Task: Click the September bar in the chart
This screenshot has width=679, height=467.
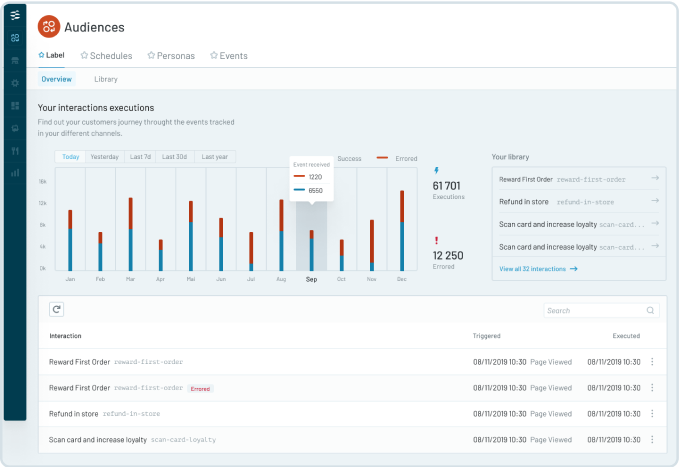Action: pyautogui.click(x=311, y=250)
